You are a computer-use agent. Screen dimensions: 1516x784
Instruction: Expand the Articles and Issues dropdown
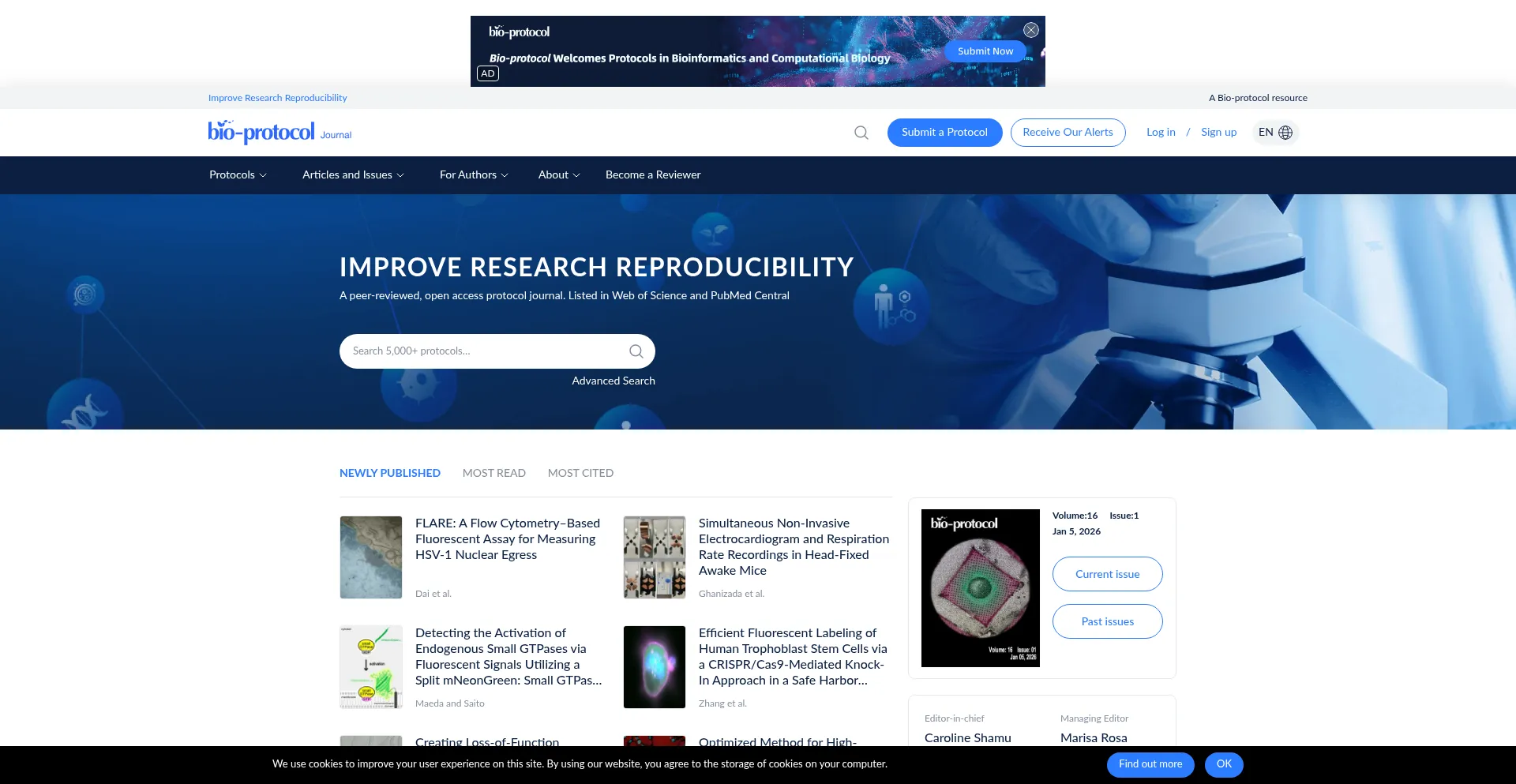click(352, 174)
